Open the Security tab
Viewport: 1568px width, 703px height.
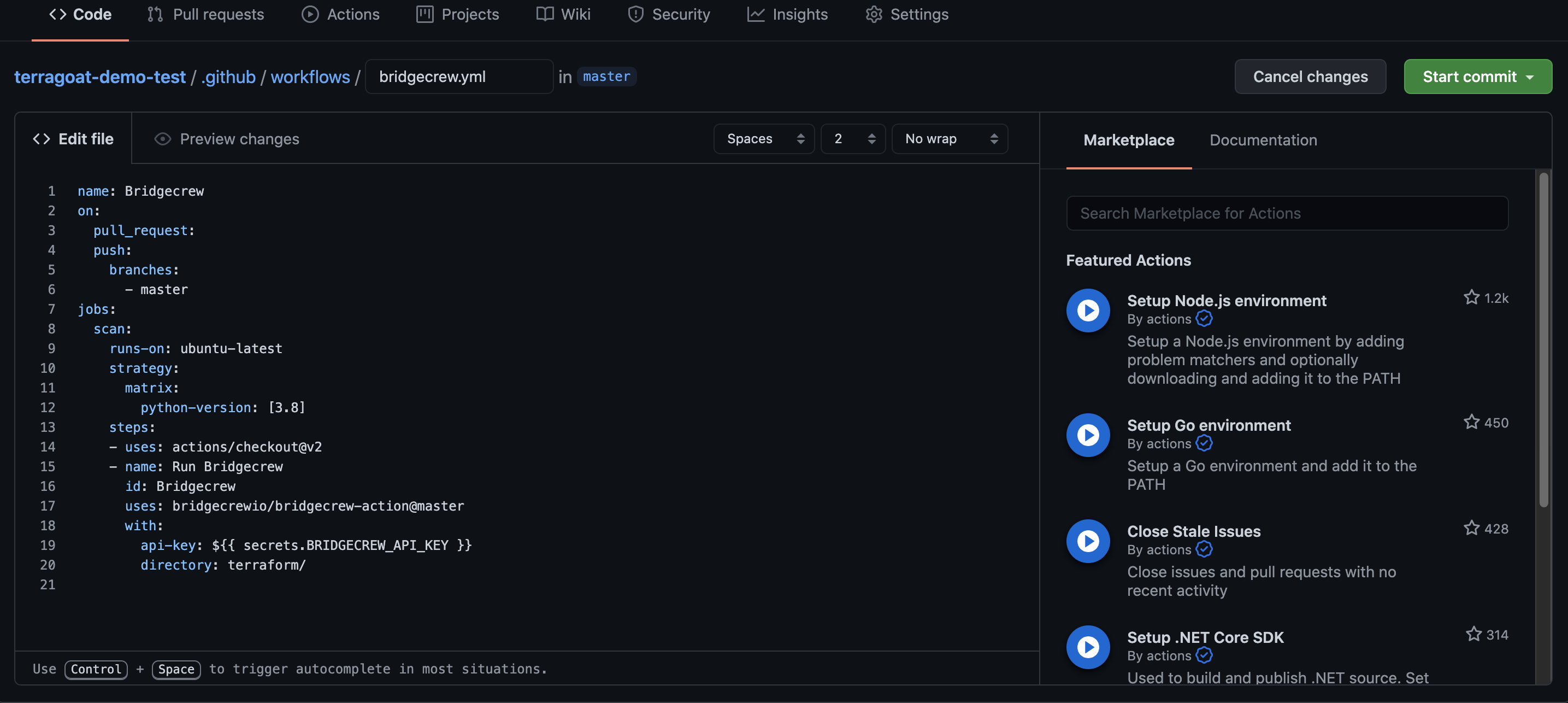click(x=668, y=15)
